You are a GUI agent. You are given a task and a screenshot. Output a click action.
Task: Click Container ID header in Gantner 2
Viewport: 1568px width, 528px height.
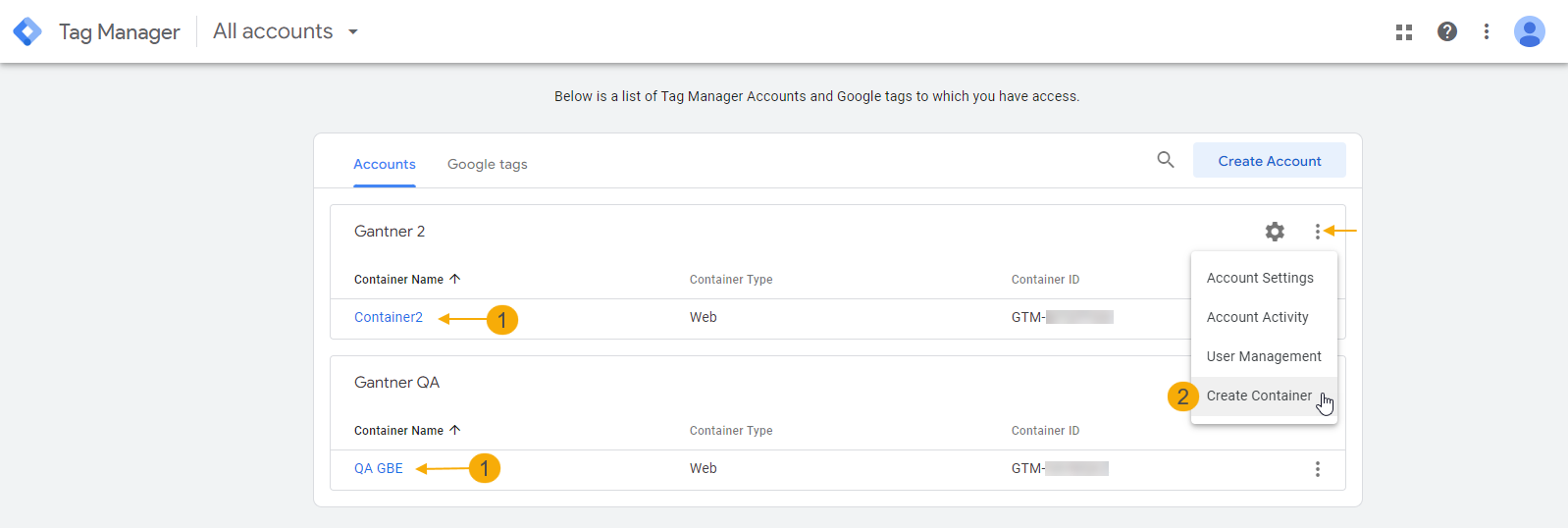click(1045, 280)
